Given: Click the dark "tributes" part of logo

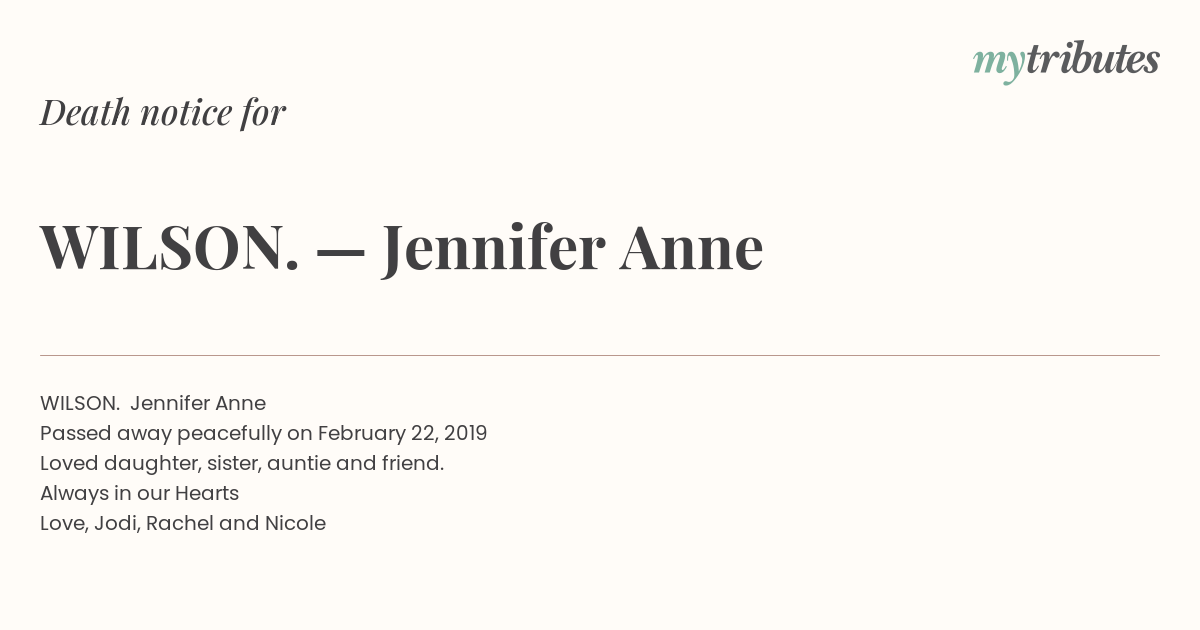Looking at the screenshot, I should (1093, 60).
